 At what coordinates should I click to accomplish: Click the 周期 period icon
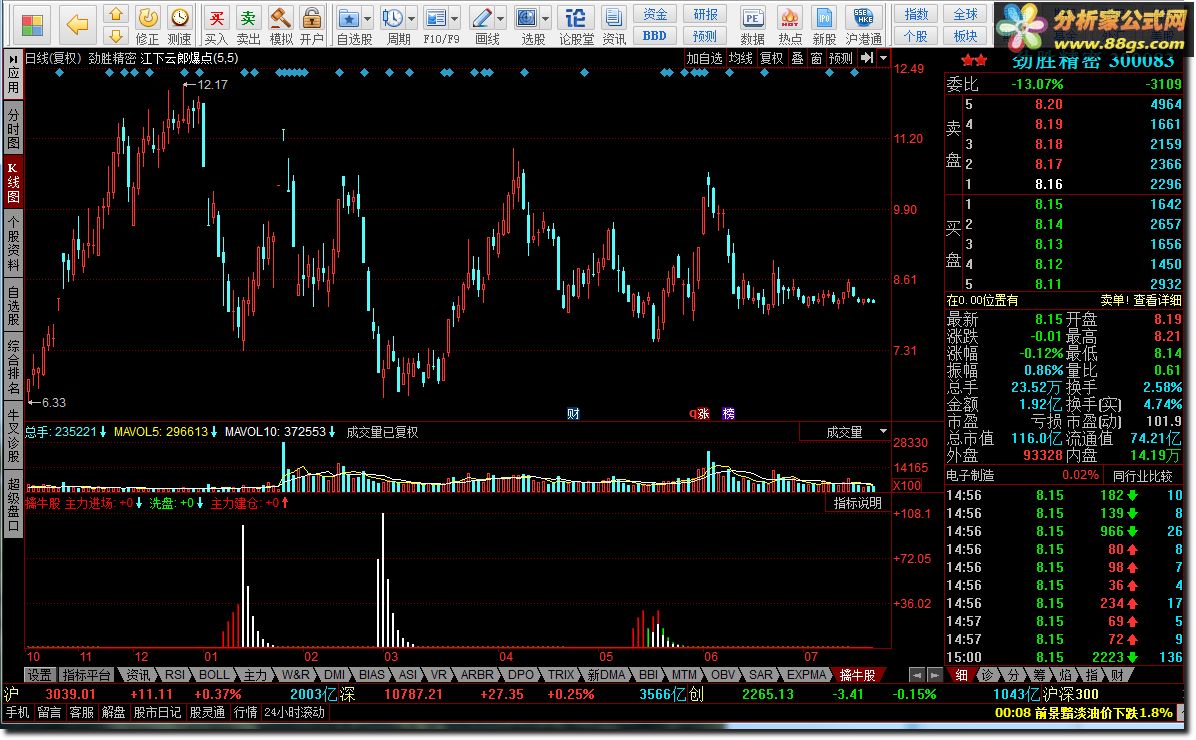[x=394, y=25]
